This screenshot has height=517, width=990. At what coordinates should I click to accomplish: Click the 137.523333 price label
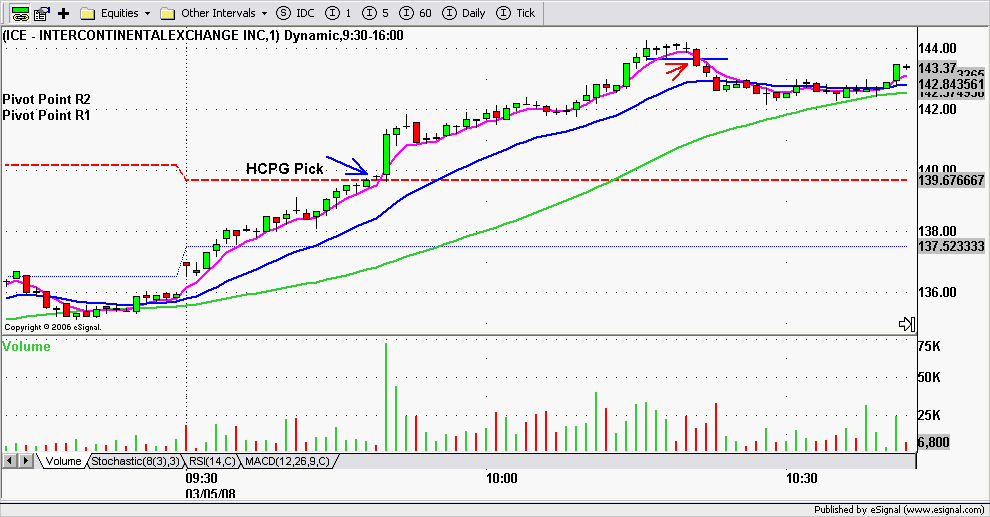[x=951, y=246]
